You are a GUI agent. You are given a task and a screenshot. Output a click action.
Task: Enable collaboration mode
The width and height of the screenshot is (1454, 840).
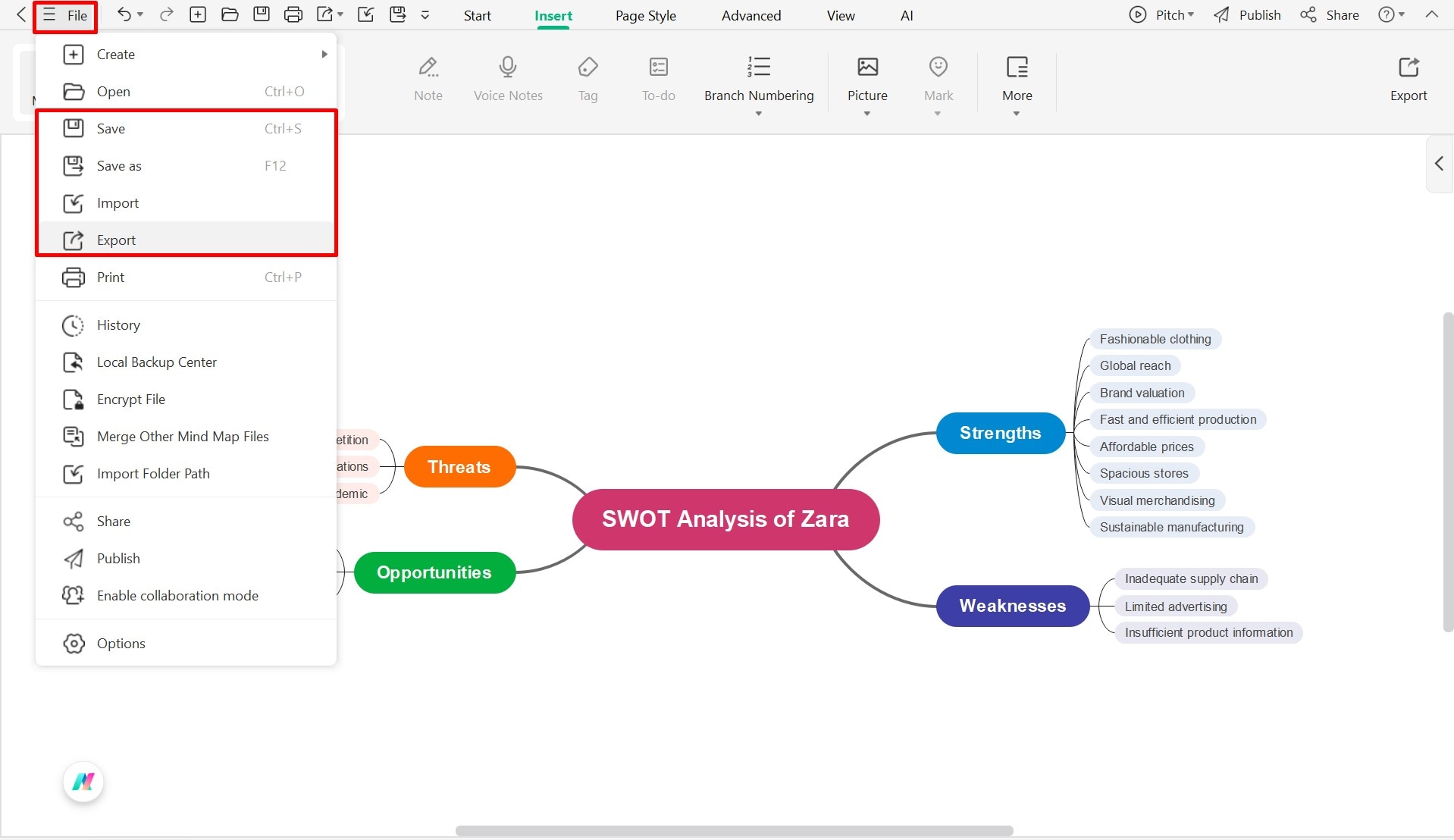click(186, 596)
